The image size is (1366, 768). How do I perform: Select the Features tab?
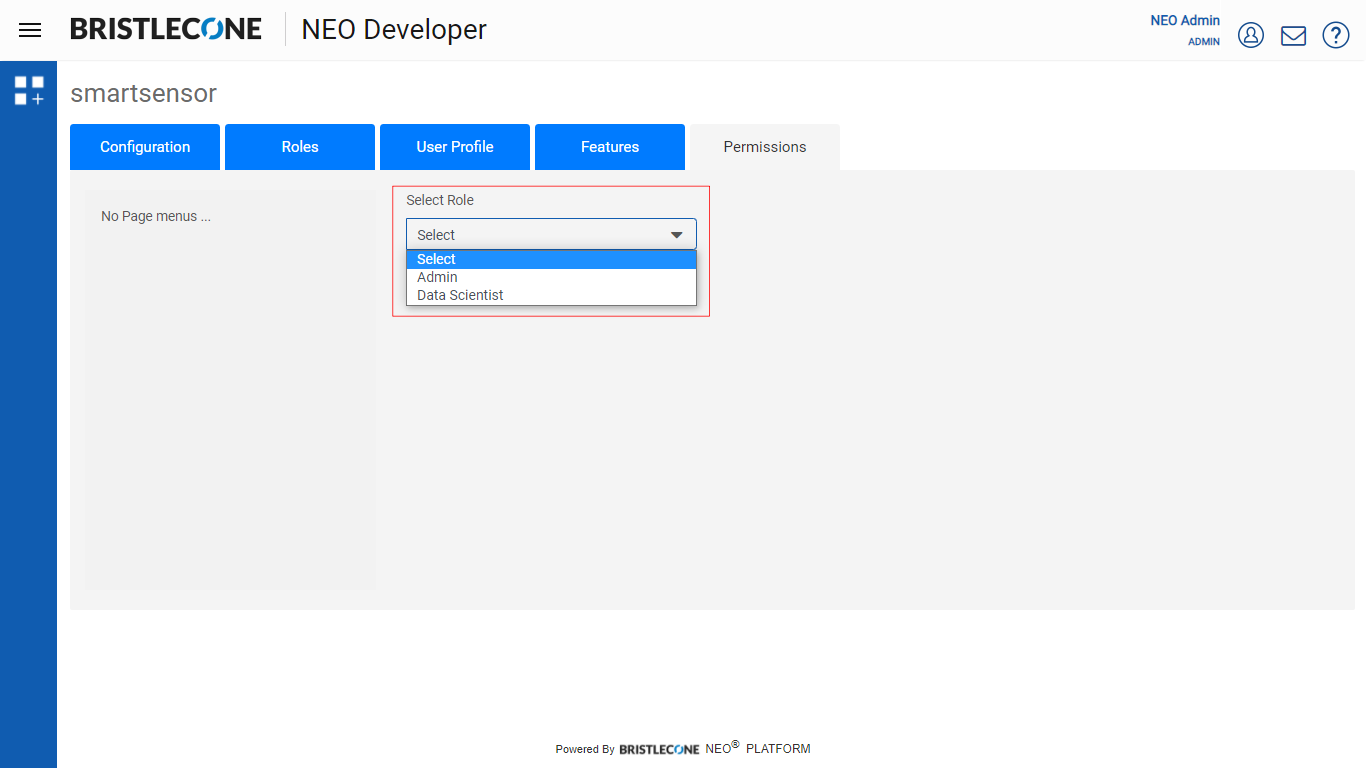610,147
